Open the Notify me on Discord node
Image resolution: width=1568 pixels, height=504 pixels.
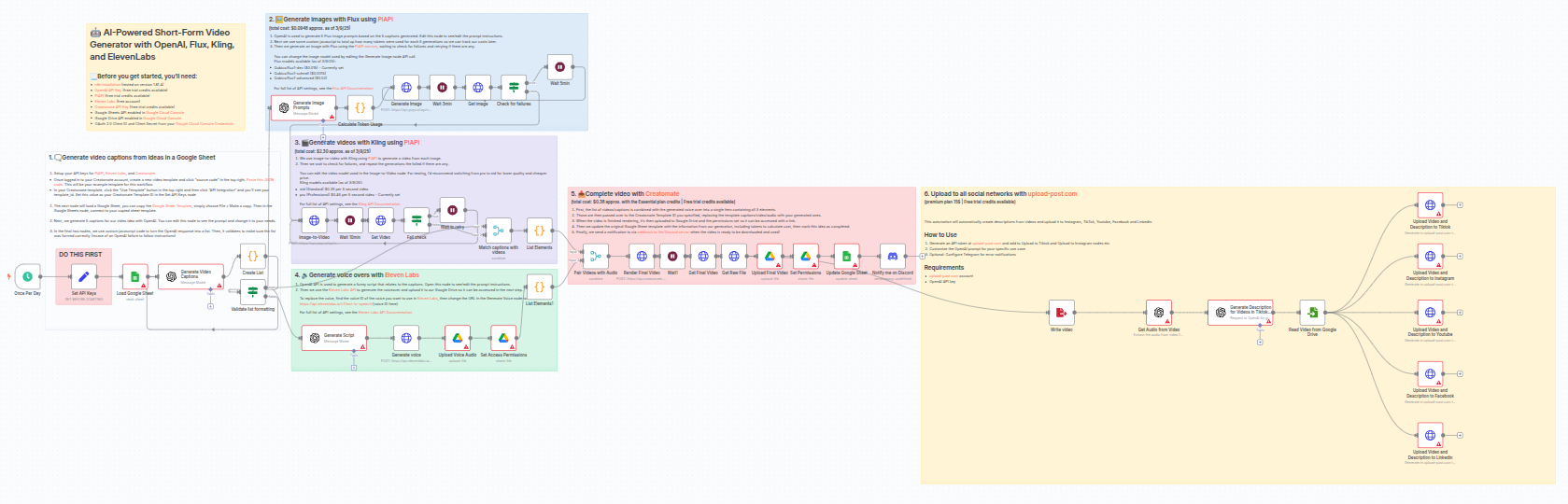click(x=892, y=256)
